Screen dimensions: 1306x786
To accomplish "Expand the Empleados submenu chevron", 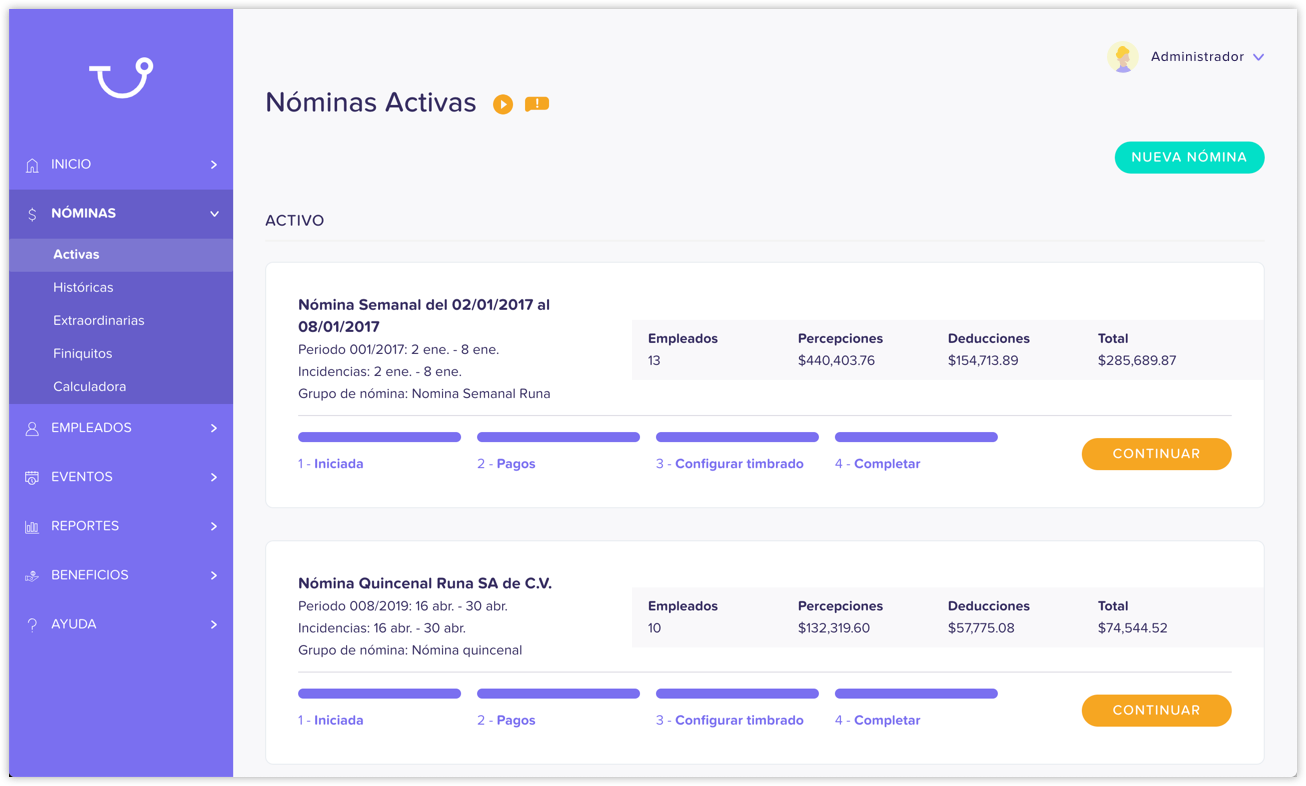I will (214, 428).
